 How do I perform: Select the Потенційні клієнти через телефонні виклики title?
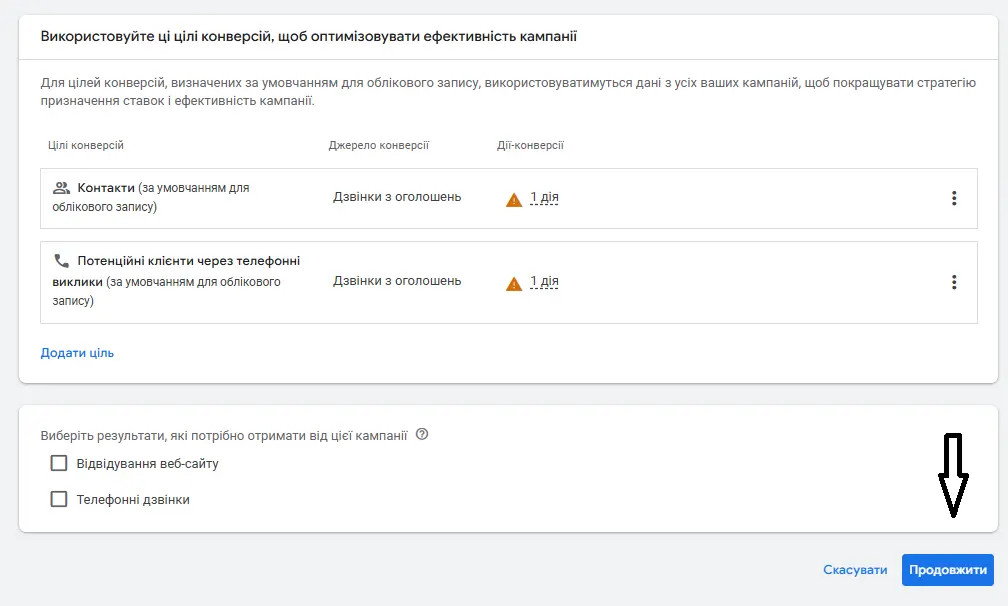point(188,261)
